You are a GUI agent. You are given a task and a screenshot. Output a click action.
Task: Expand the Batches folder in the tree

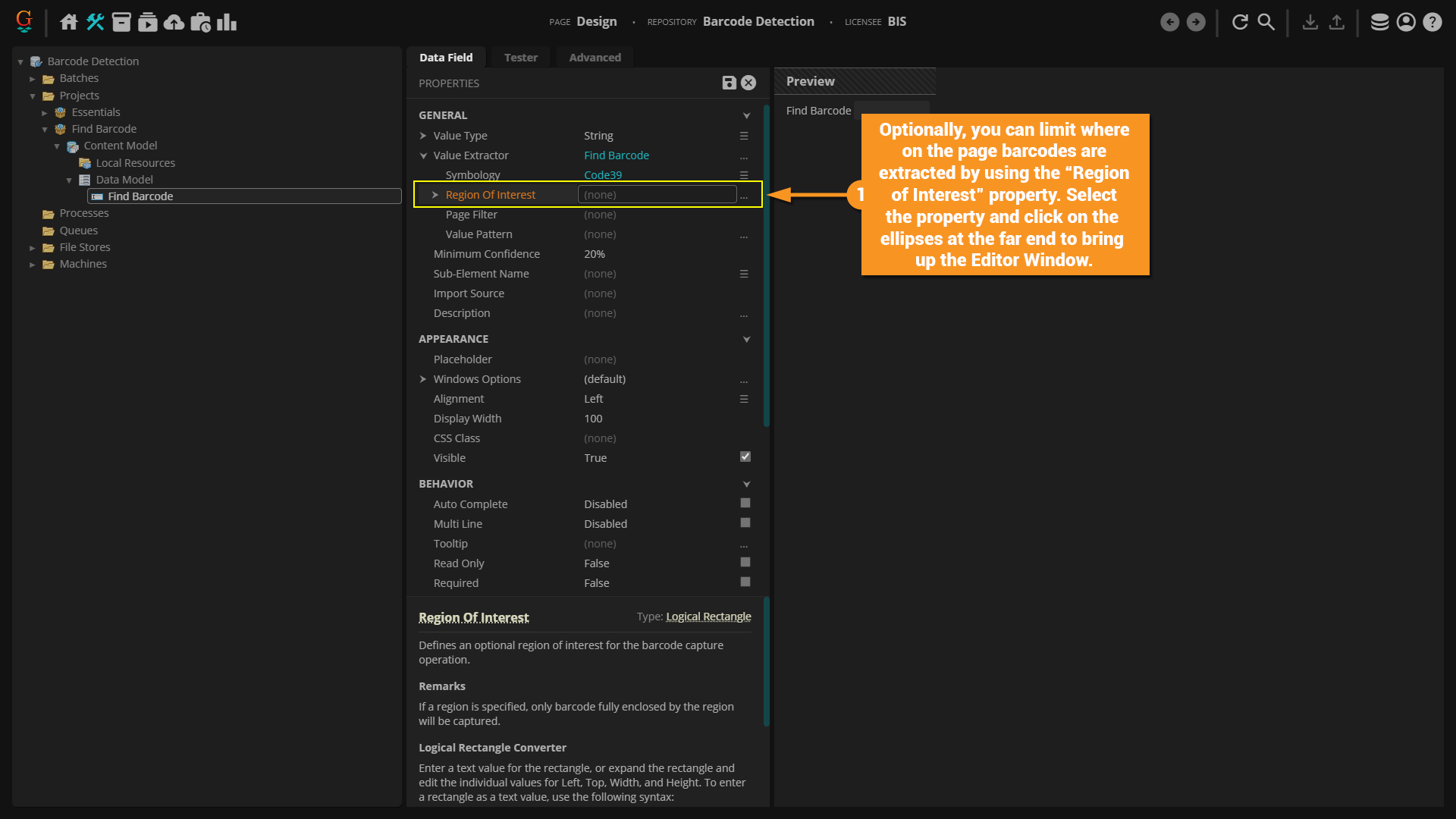(x=33, y=79)
